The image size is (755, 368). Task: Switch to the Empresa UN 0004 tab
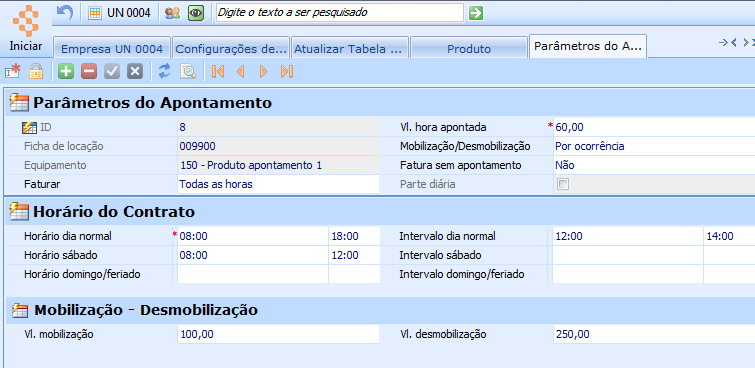(x=112, y=49)
